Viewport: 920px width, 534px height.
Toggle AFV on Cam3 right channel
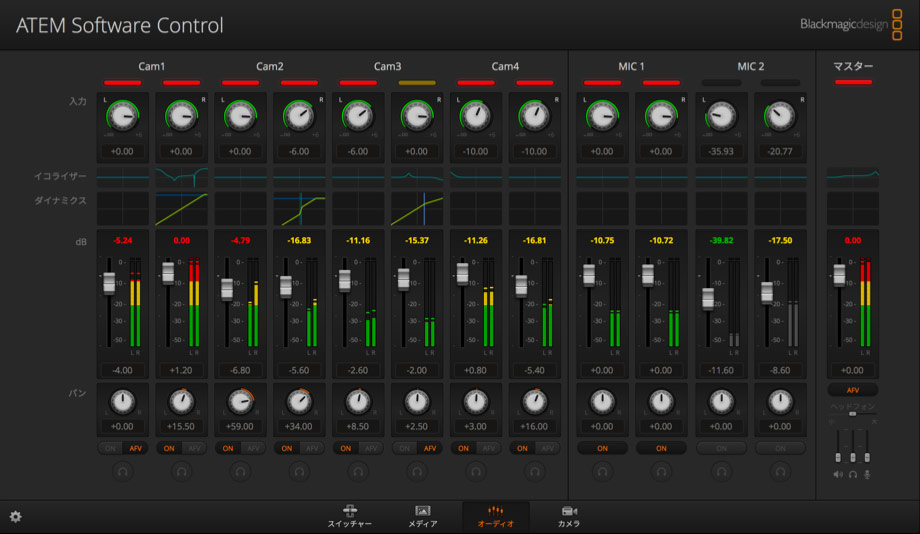click(430, 448)
